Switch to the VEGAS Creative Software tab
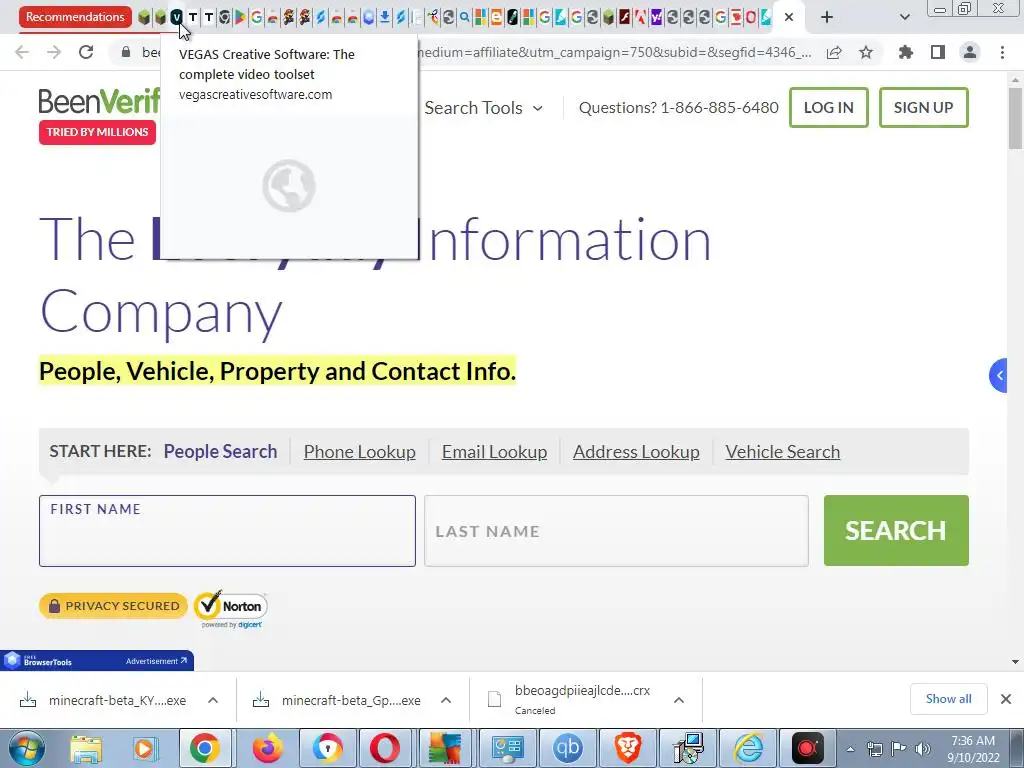 [176, 17]
